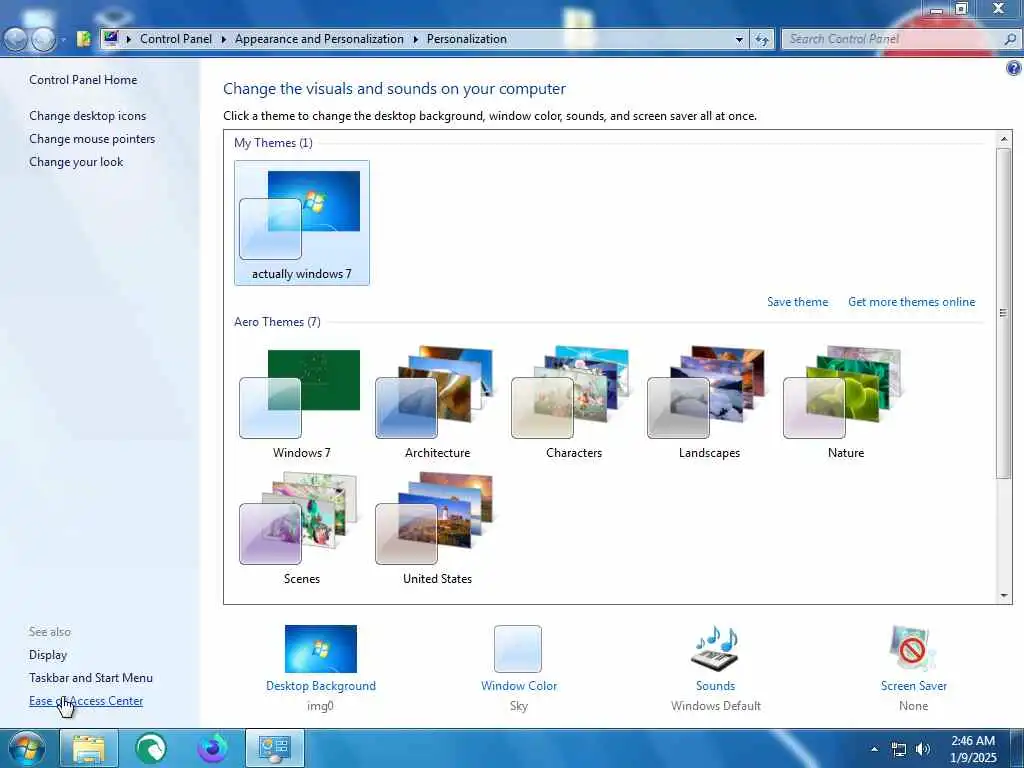The image size is (1024, 768).
Task: Click the Refresh button beside address bar
Action: click(x=761, y=39)
